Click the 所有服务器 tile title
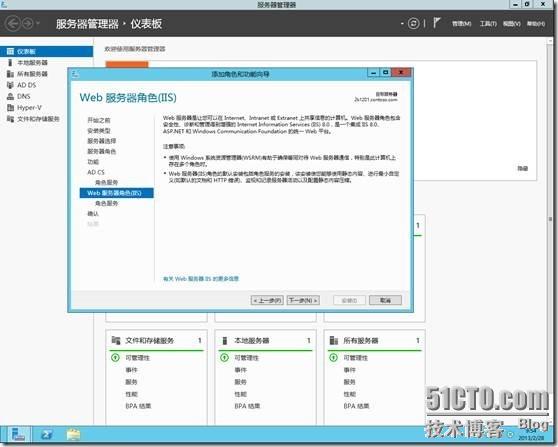The height and width of the screenshot is (447, 558). pyautogui.click(x=360, y=341)
